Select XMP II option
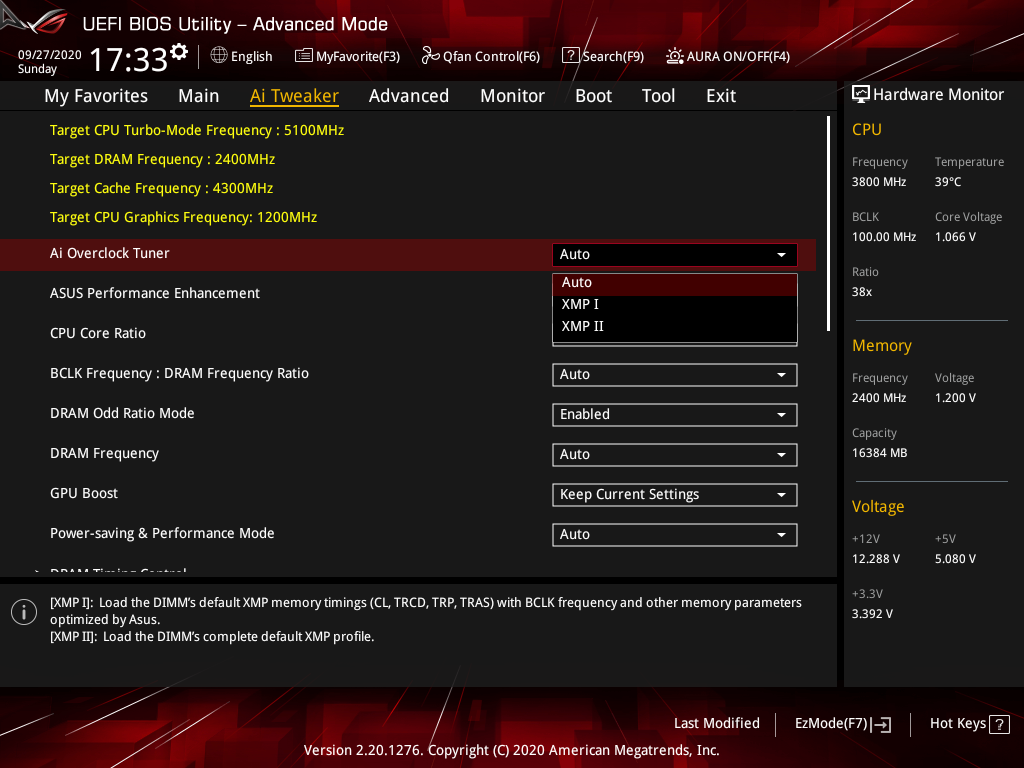 pyautogui.click(x=675, y=326)
